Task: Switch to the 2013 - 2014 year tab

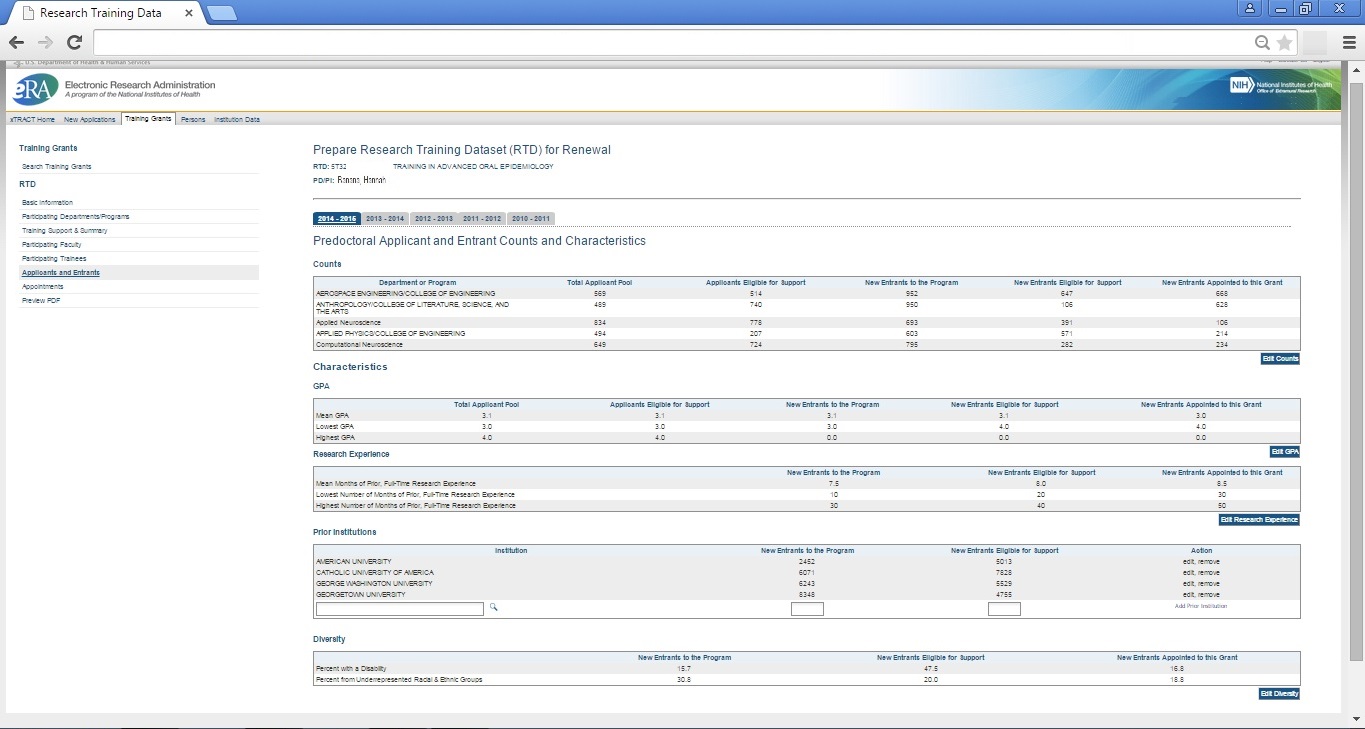Action: pyautogui.click(x=385, y=219)
